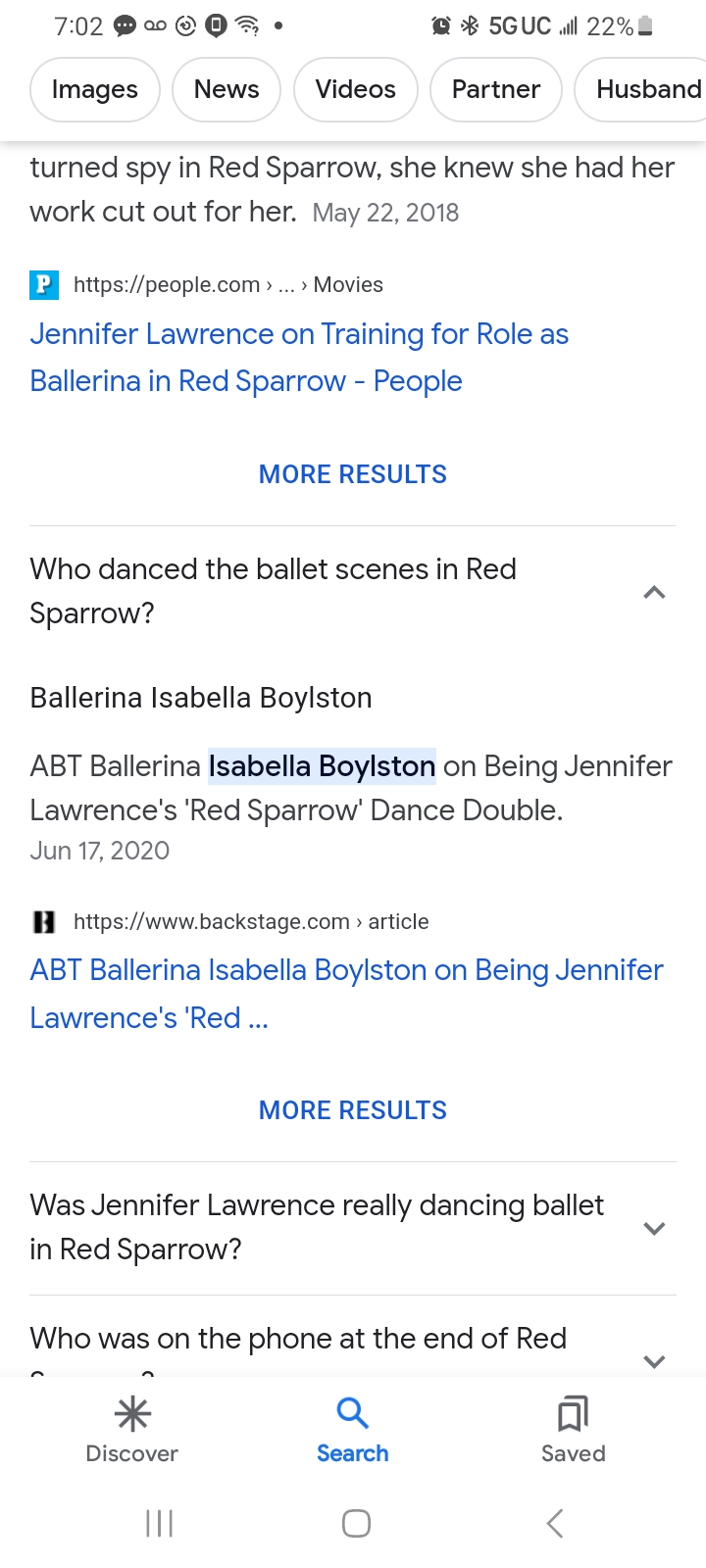Tap MORE RESULTS below the People link
Screen dimensions: 706x1568
(x=353, y=474)
